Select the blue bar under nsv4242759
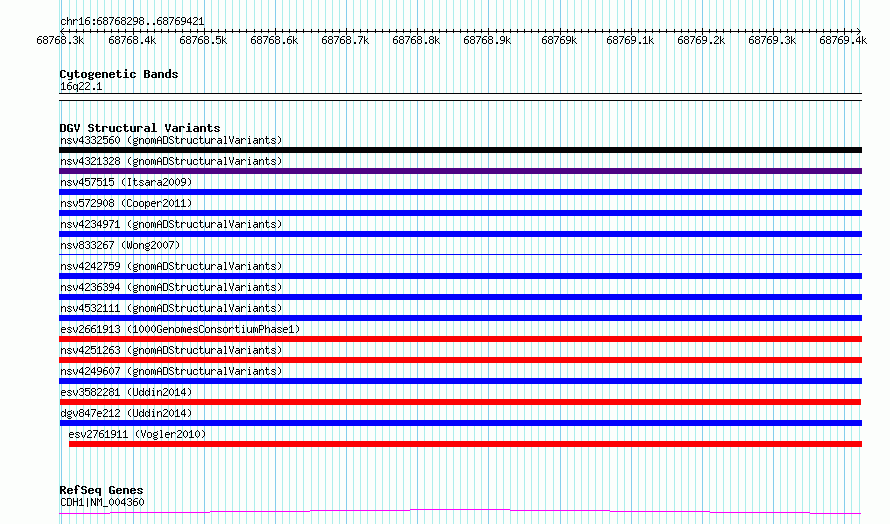The image size is (890, 524). pos(460,276)
